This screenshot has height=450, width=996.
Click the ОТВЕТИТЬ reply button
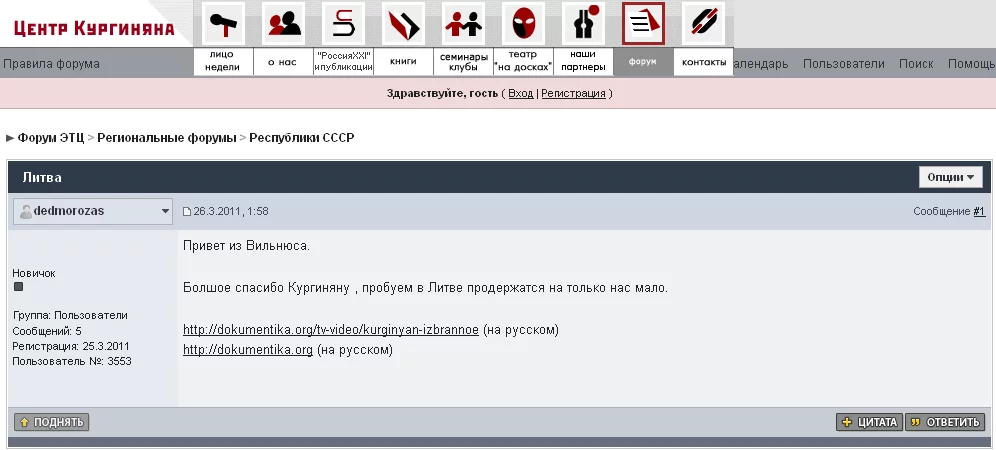point(945,422)
